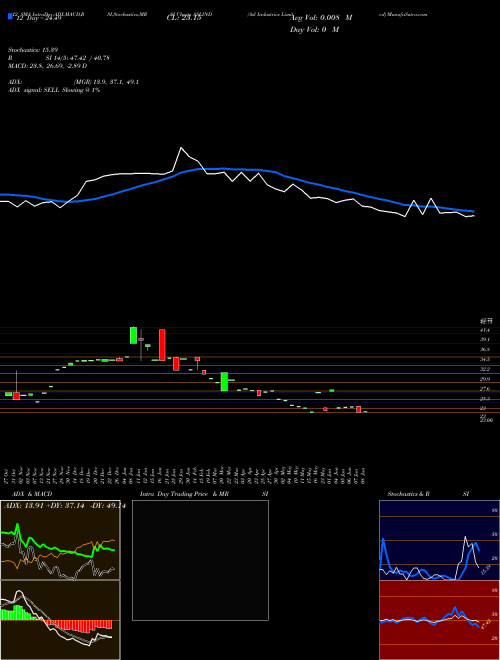The image size is (500, 660).
Task: Click the red MACD histogram bars
Action: point(78,626)
